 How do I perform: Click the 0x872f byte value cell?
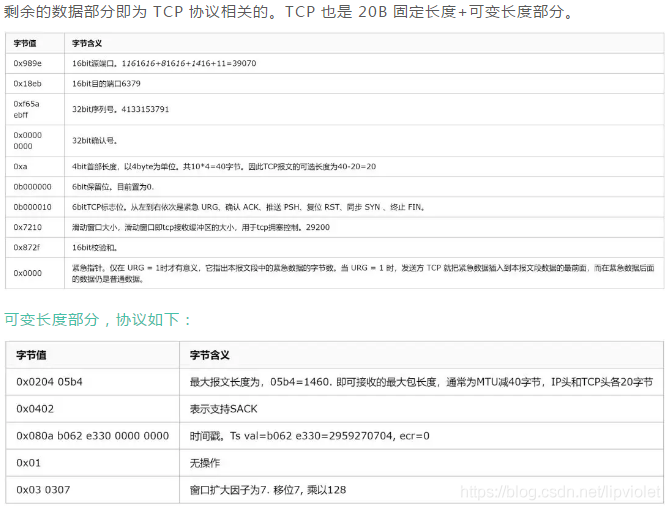click(35, 247)
